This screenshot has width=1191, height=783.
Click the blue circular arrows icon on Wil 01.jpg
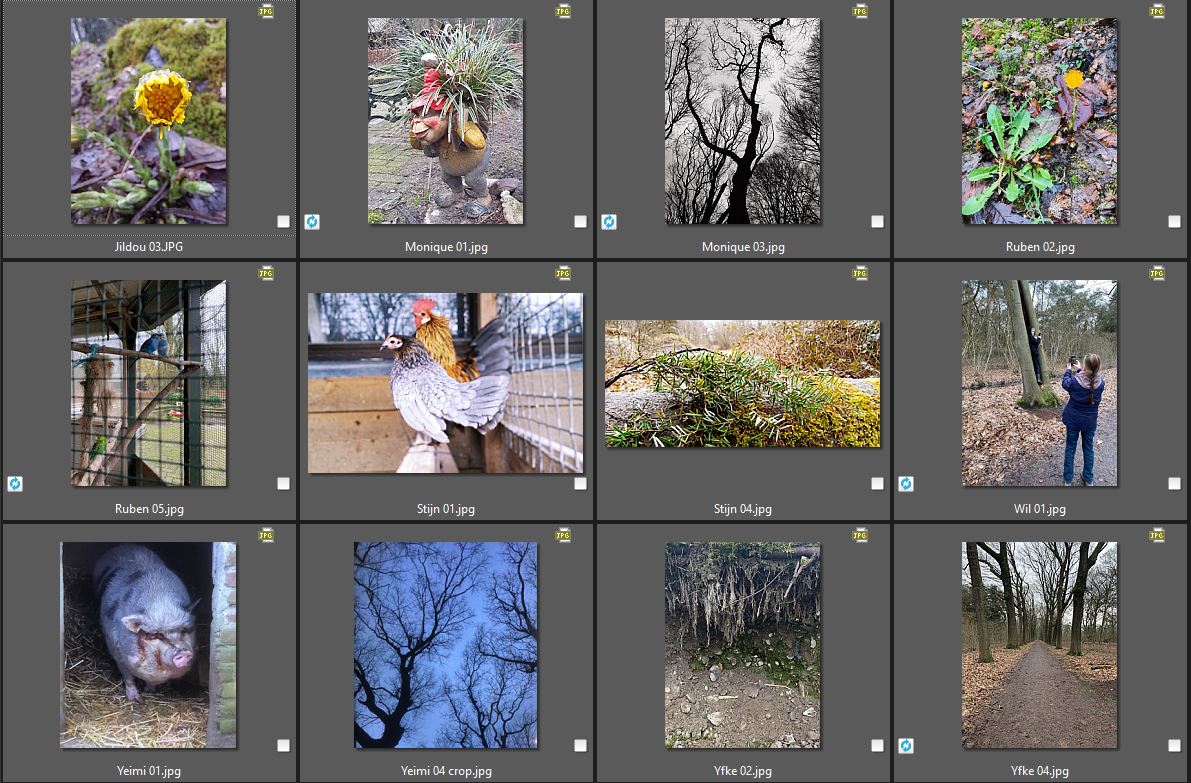(906, 484)
